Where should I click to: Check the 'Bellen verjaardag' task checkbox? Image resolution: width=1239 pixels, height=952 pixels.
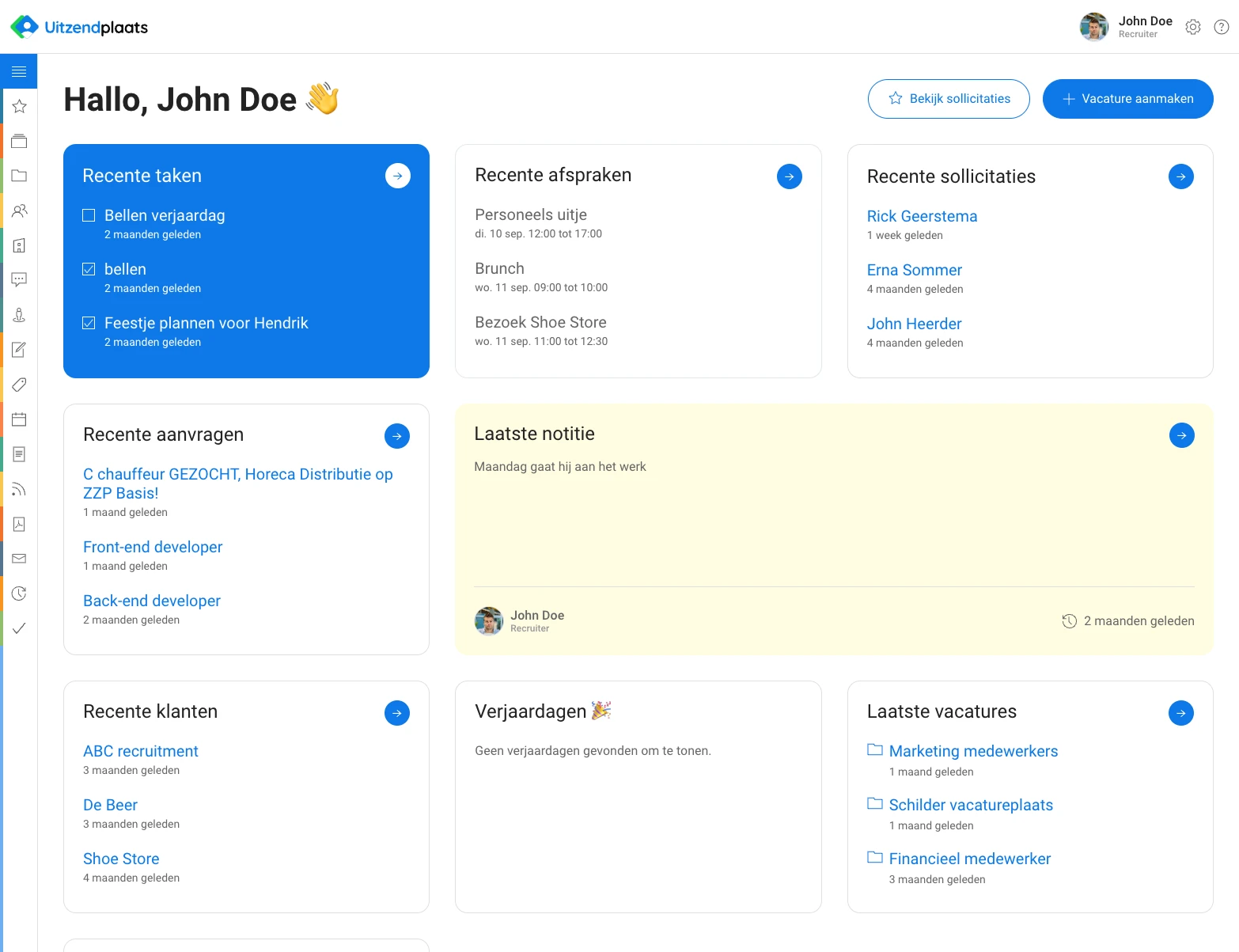pos(88,214)
